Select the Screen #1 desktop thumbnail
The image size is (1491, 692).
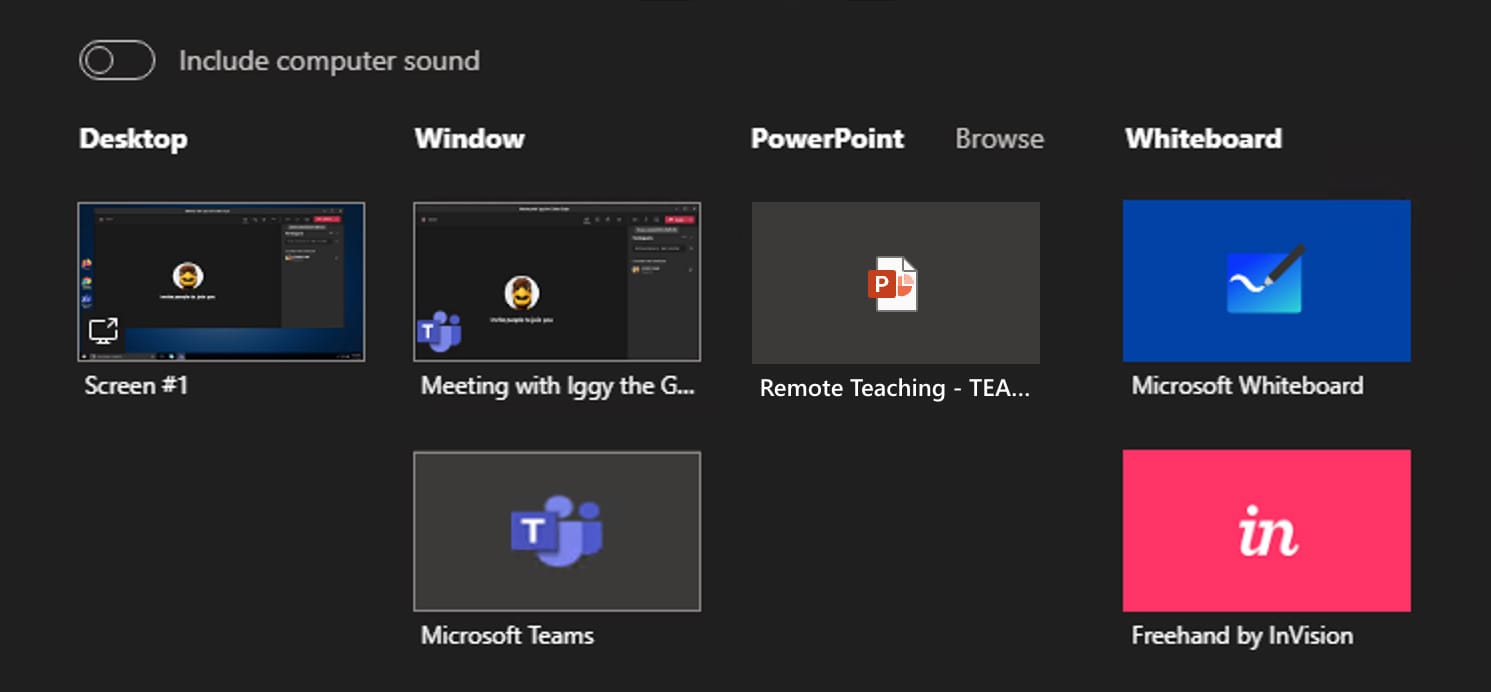(x=221, y=282)
